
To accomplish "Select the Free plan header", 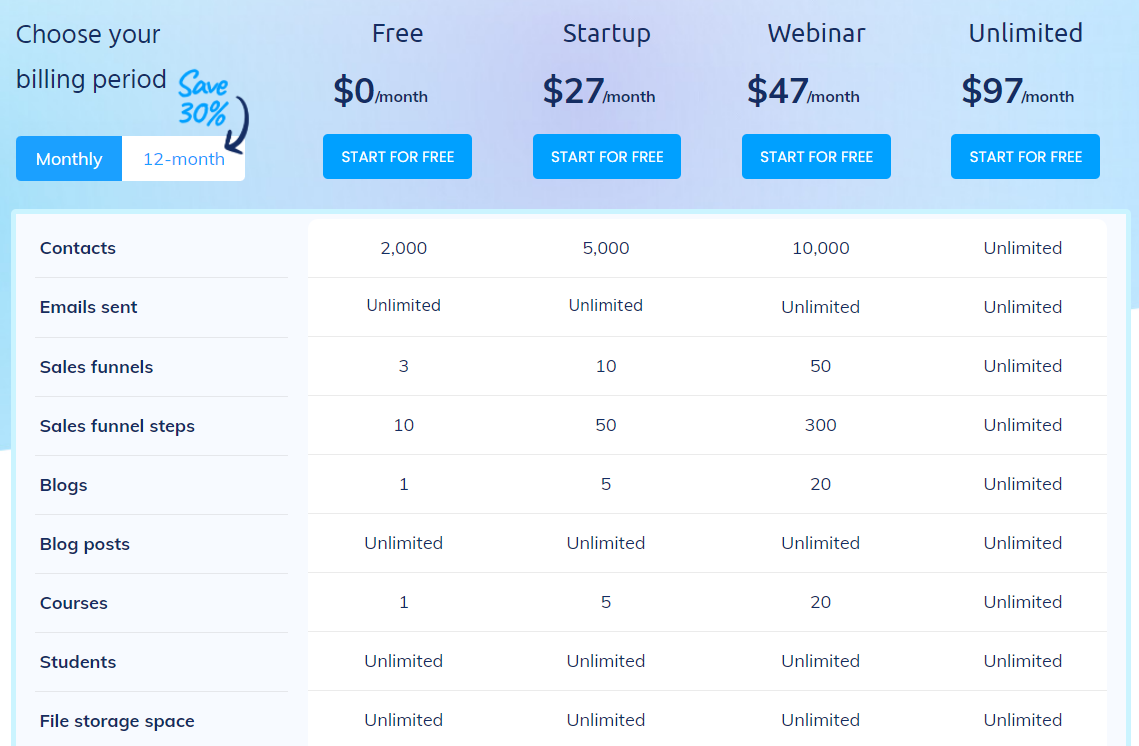I will pos(397,33).
